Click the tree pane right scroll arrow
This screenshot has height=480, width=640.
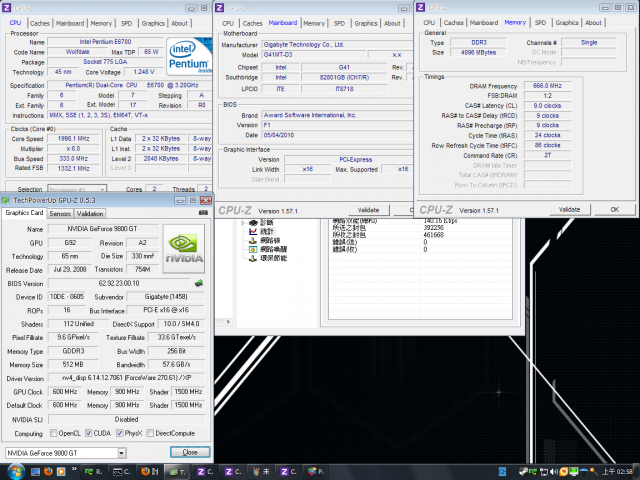click(x=228, y=322)
